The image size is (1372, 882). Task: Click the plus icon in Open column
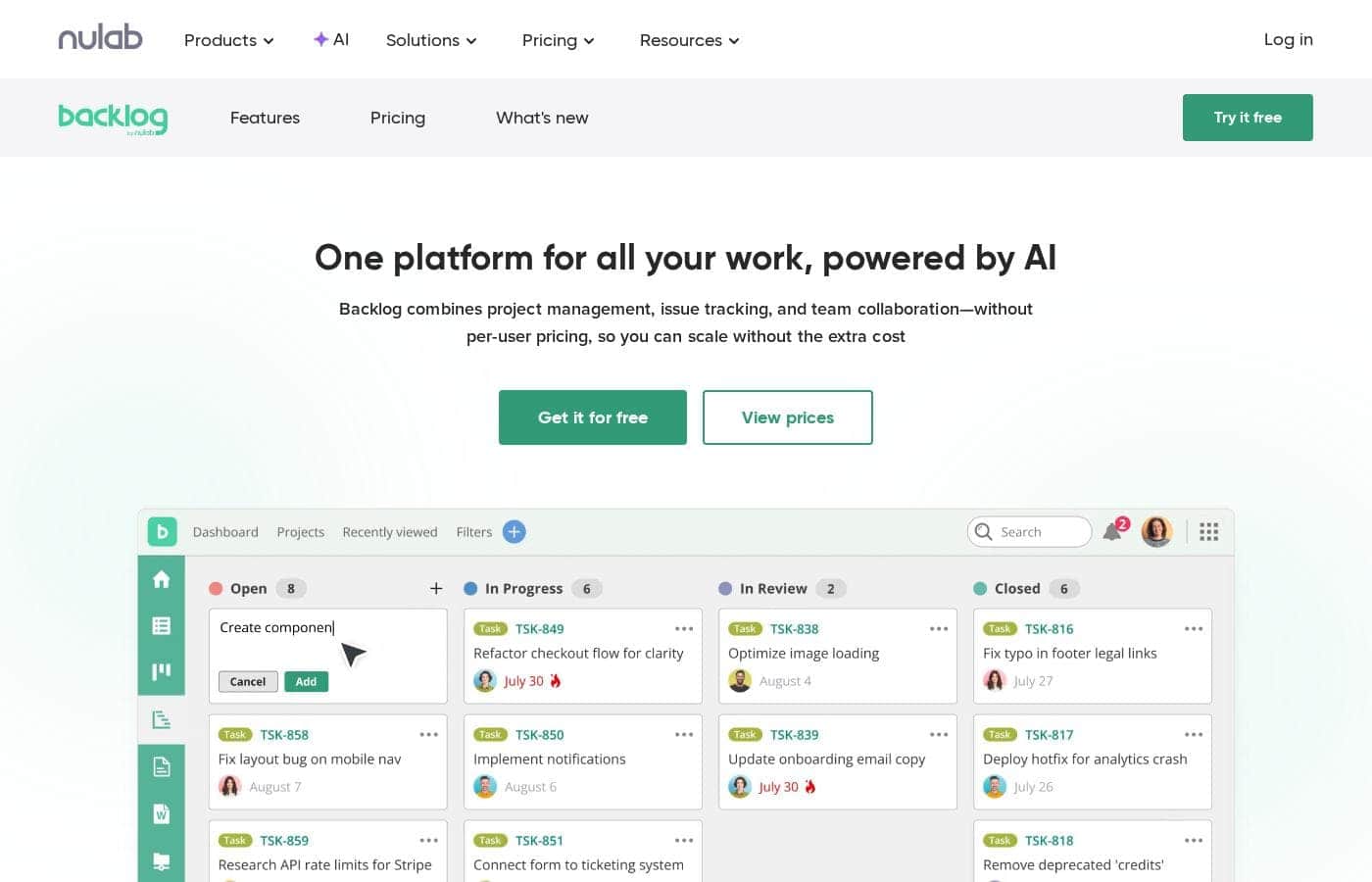point(436,588)
